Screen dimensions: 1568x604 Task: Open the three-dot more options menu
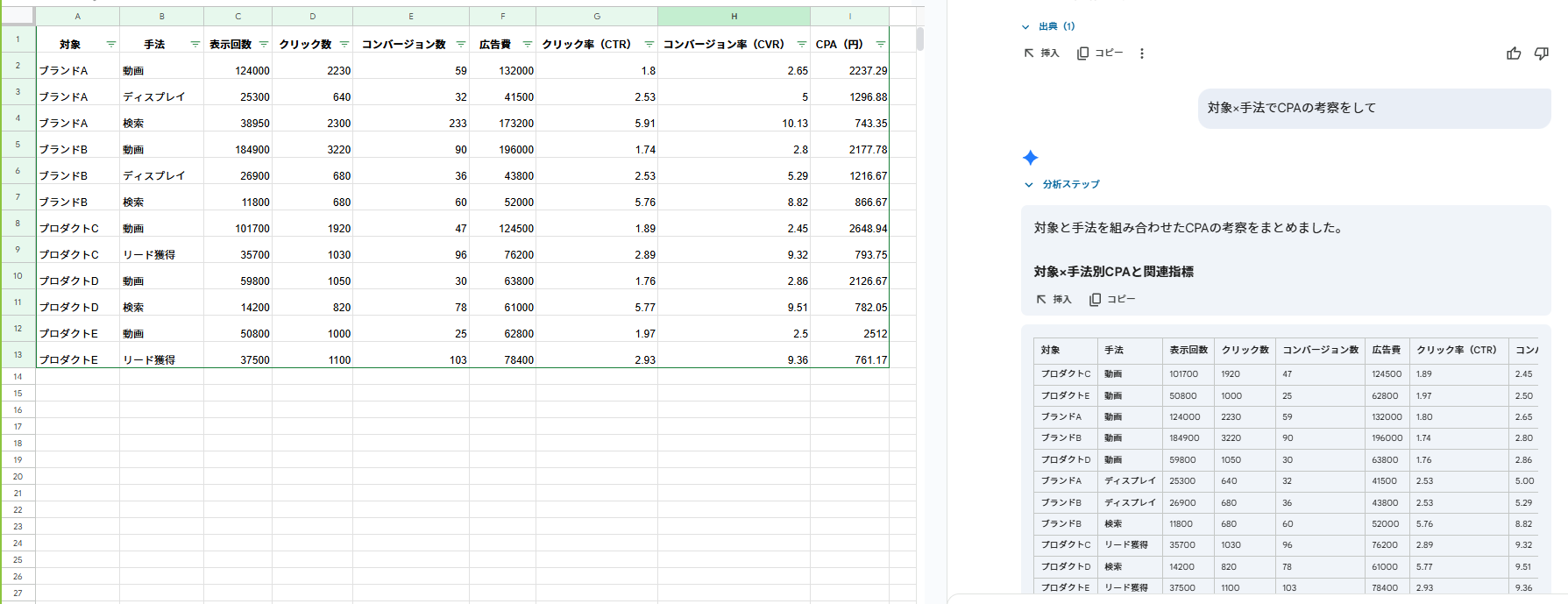click(1141, 53)
